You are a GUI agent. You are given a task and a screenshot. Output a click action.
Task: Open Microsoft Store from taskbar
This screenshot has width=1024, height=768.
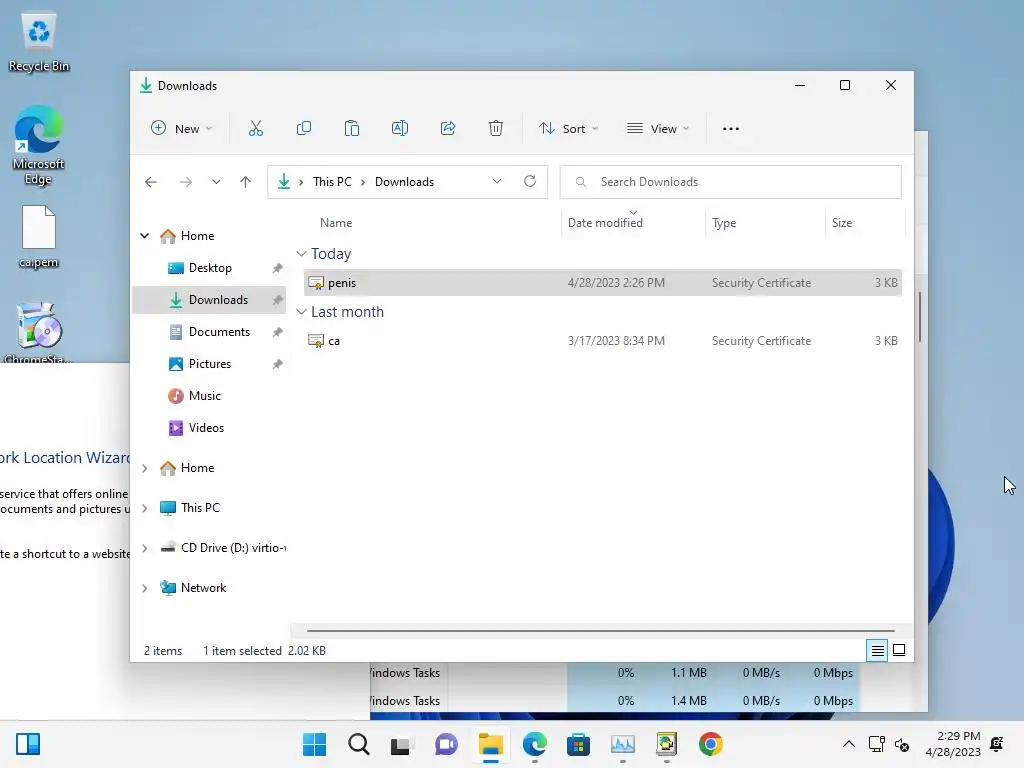(x=578, y=744)
